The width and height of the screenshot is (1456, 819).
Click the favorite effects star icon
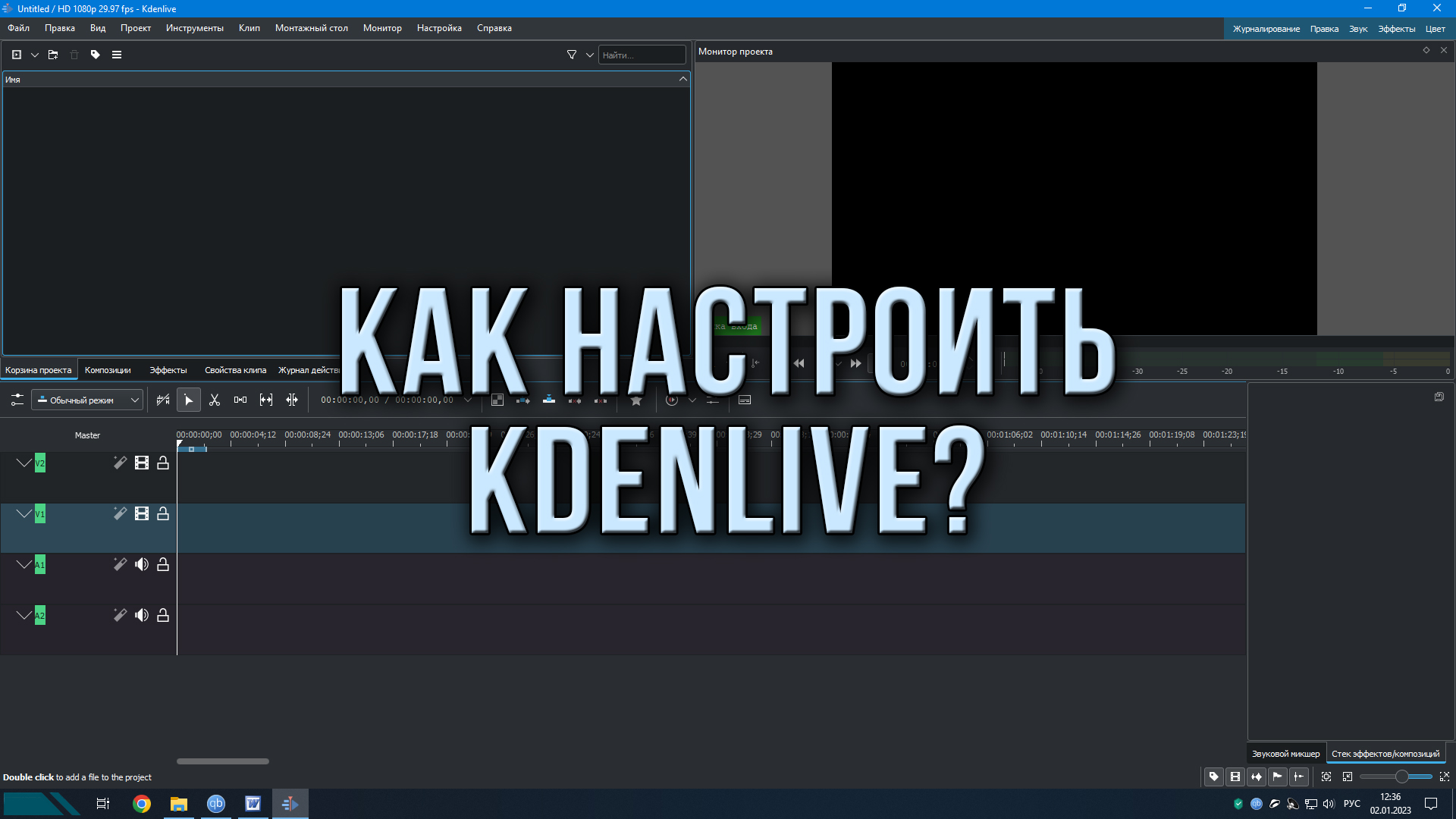pos(635,400)
